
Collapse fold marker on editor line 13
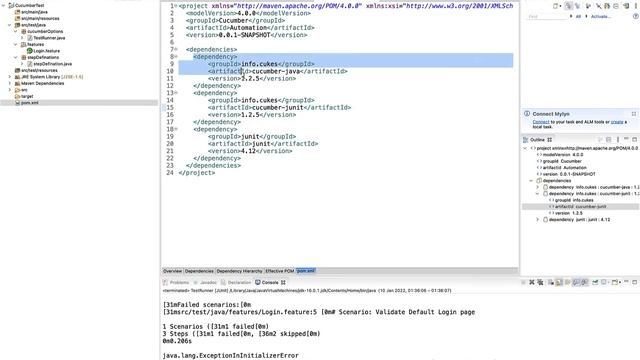point(176,93)
